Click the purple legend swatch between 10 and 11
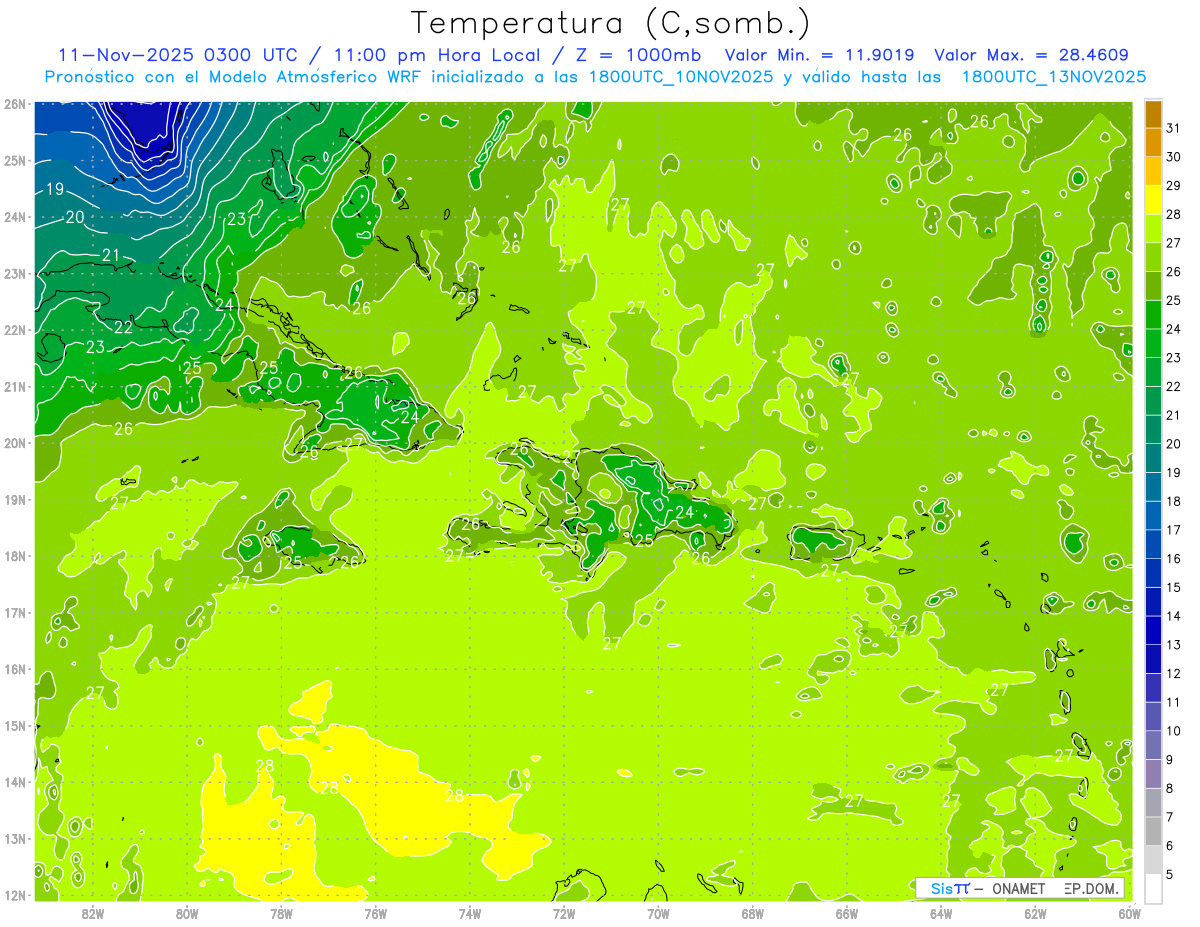1200x927 pixels. (1153, 716)
